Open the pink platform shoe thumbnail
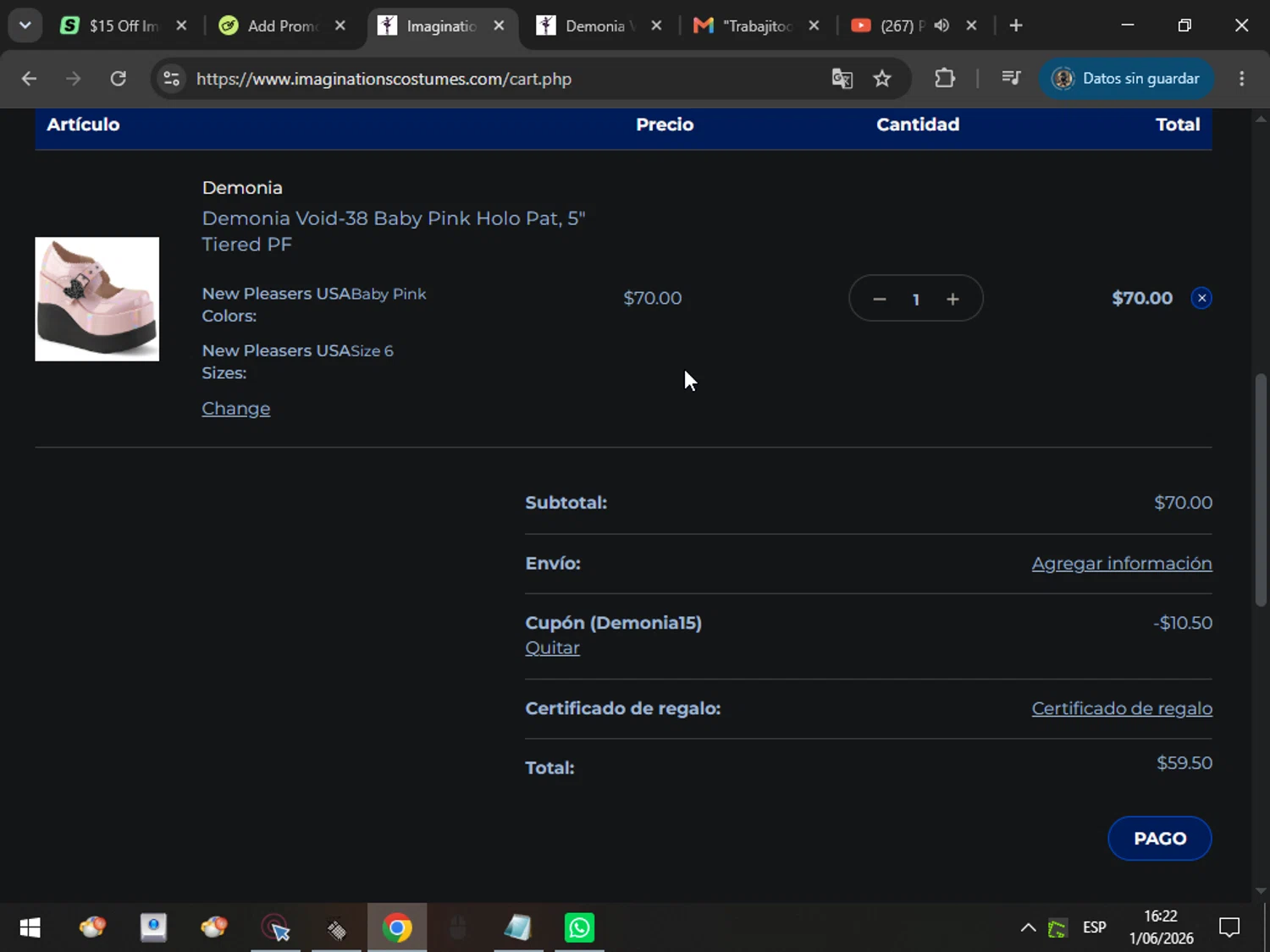The image size is (1270, 952). 97,299
